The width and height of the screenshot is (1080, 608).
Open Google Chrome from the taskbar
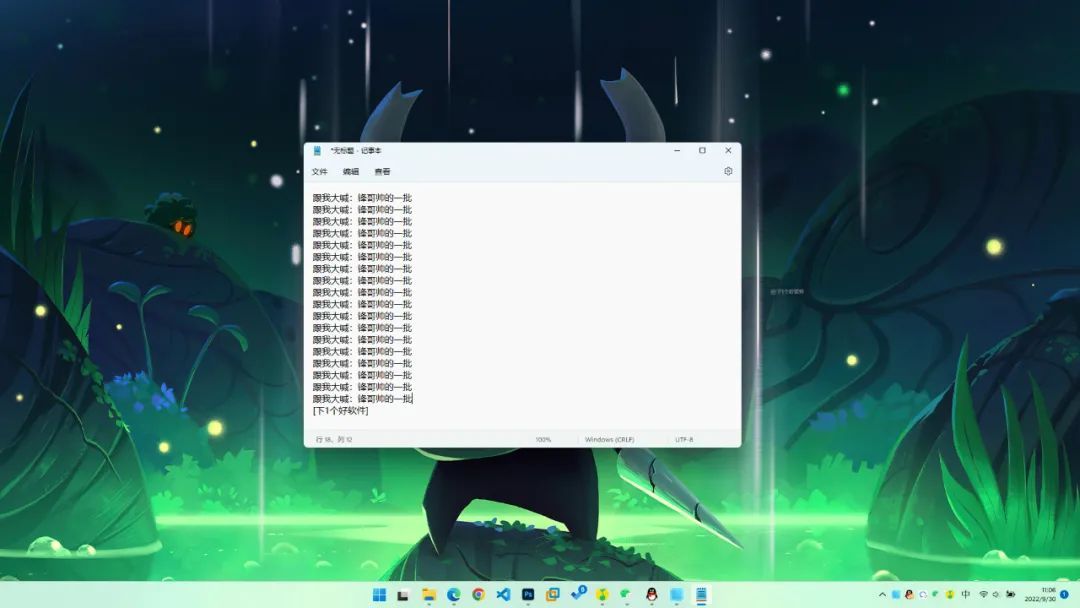pyautogui.click(x=478, y=595)
